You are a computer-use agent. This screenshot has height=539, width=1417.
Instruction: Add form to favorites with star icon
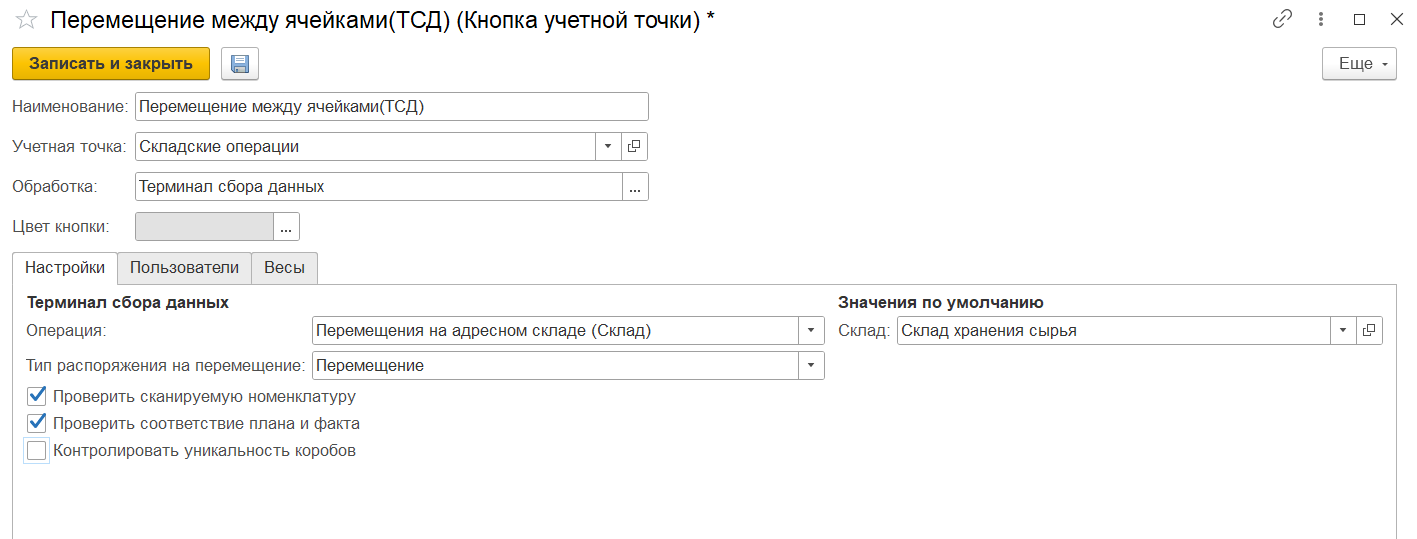[26, 20]
